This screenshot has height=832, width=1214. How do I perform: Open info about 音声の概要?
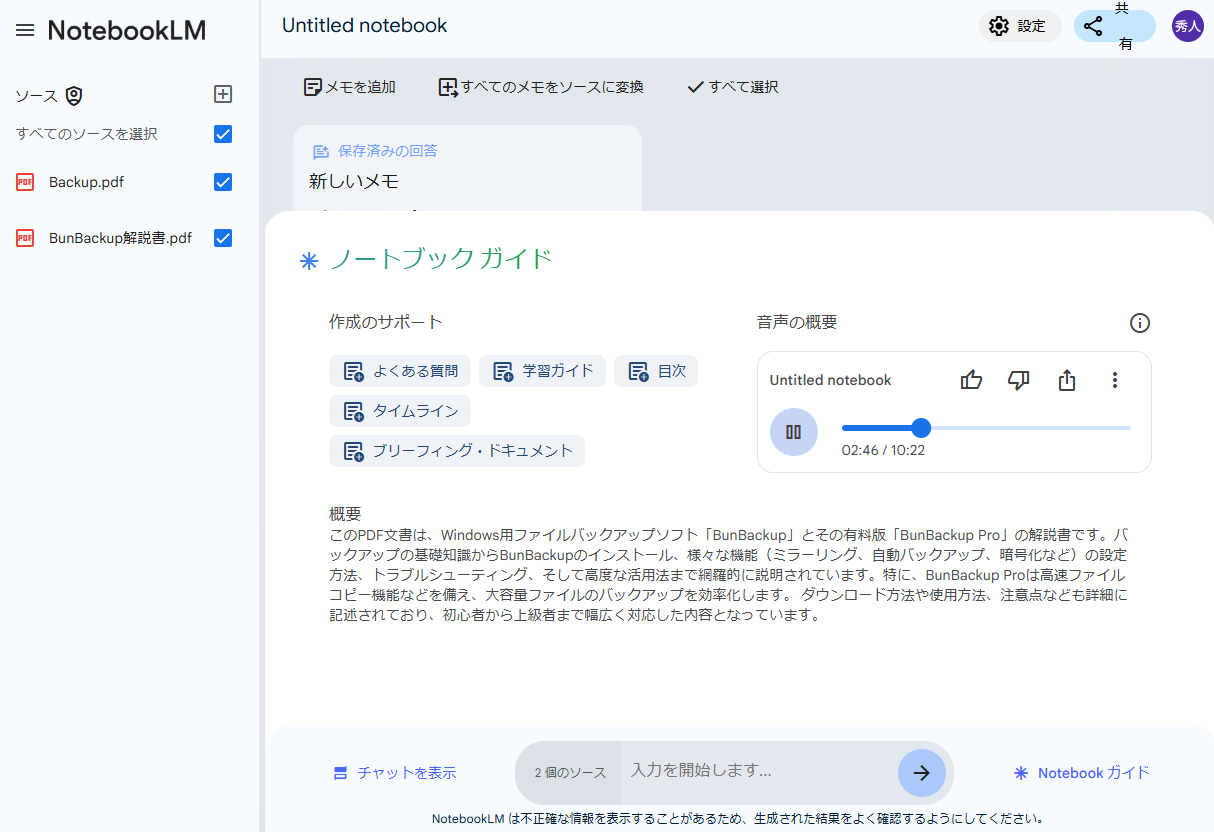coord(1139,322)
